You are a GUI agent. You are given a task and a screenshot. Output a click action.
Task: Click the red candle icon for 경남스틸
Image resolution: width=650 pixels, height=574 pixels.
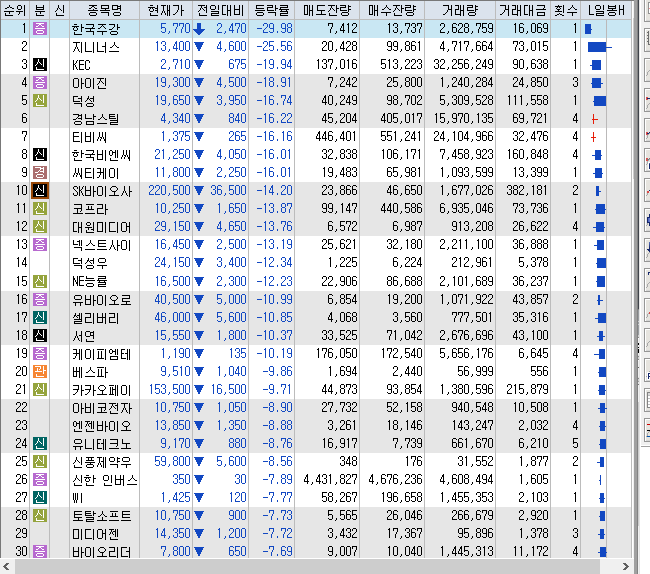click(x=594, y=119)
